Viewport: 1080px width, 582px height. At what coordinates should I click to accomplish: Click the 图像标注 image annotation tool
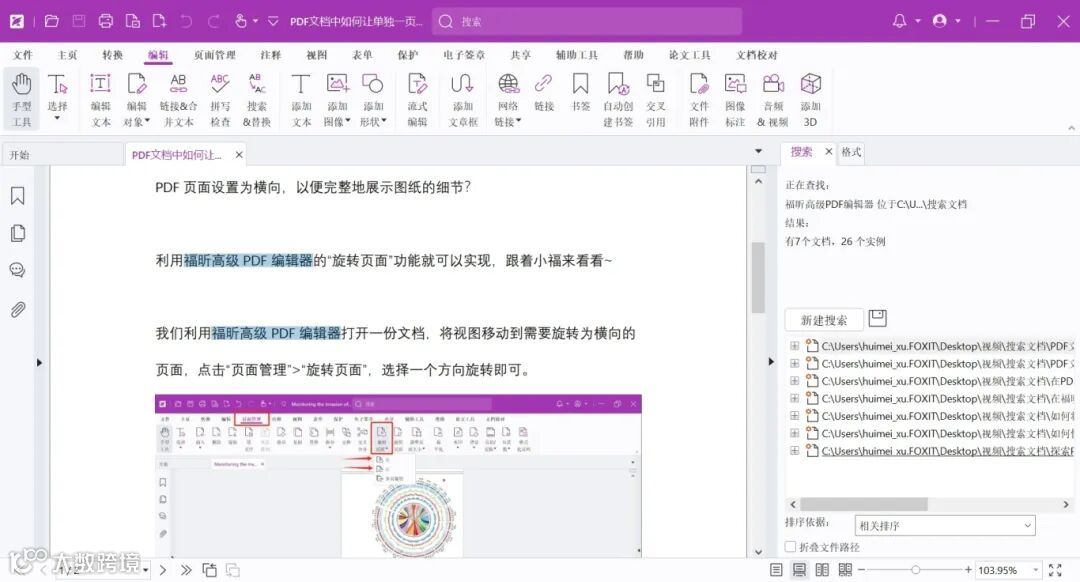point(735,100)
